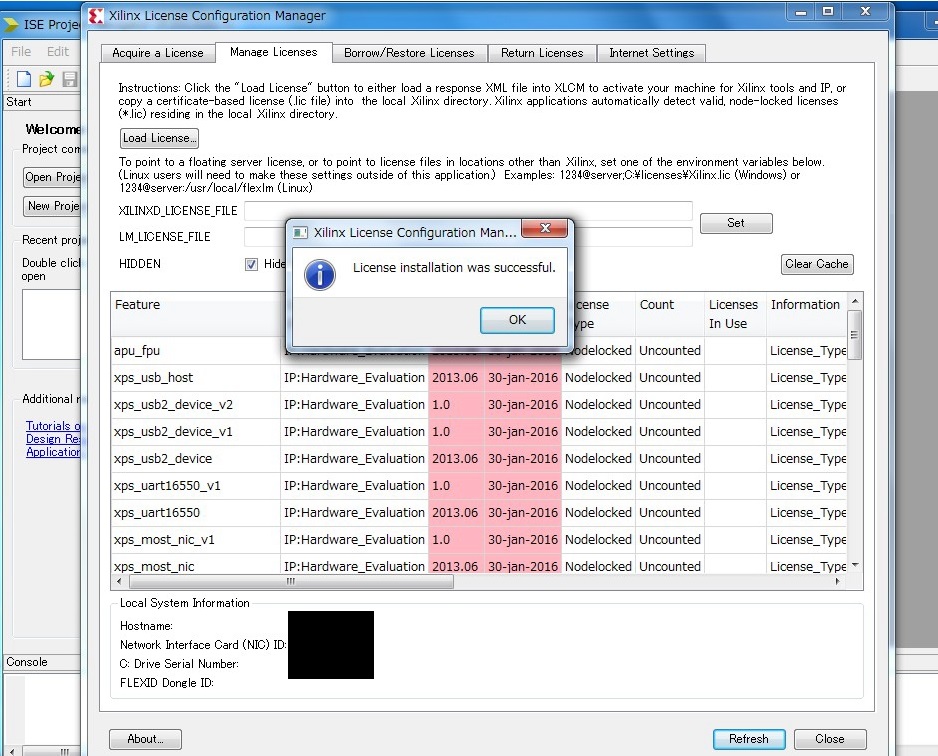Close License Configuration Manager via title bar X
This screenshot has height=756, width=938.
click(866, 12)
